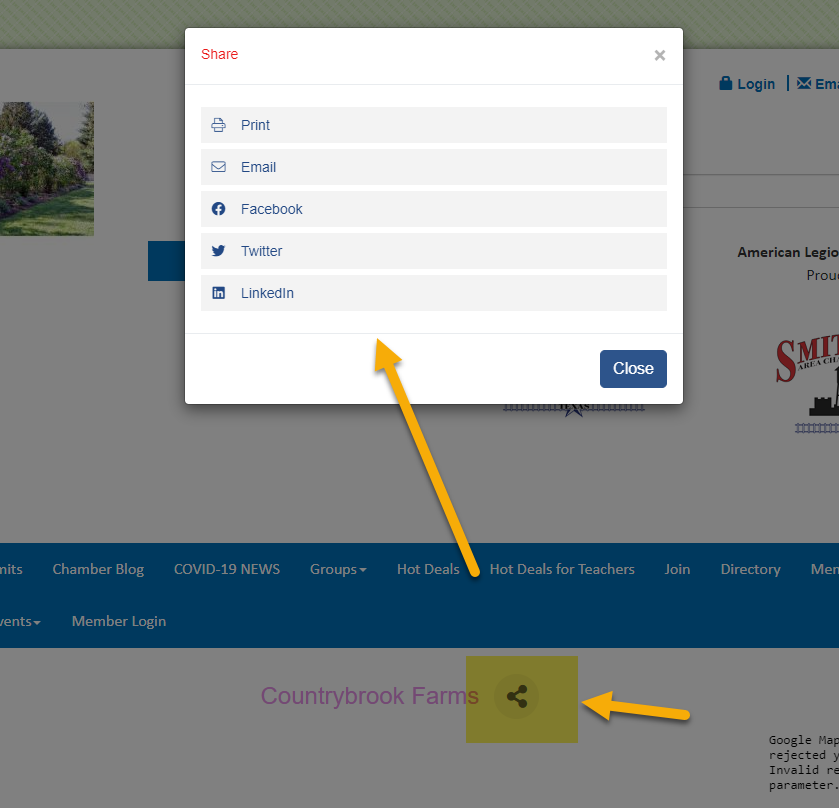Viewport: 839px width, 808px height.
Task: Open the Join menu item
Action: (677, 569)
